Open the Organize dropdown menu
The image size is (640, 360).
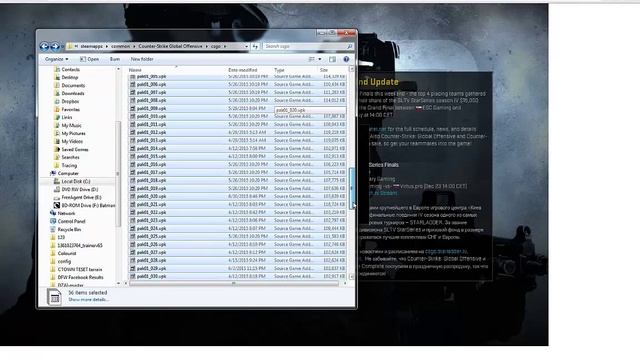[56, 59]
